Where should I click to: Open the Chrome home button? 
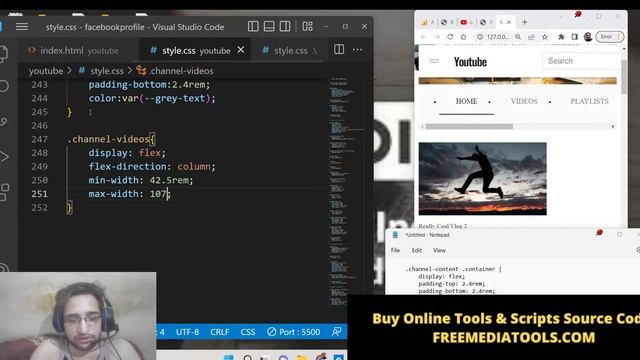coord(463,37)
